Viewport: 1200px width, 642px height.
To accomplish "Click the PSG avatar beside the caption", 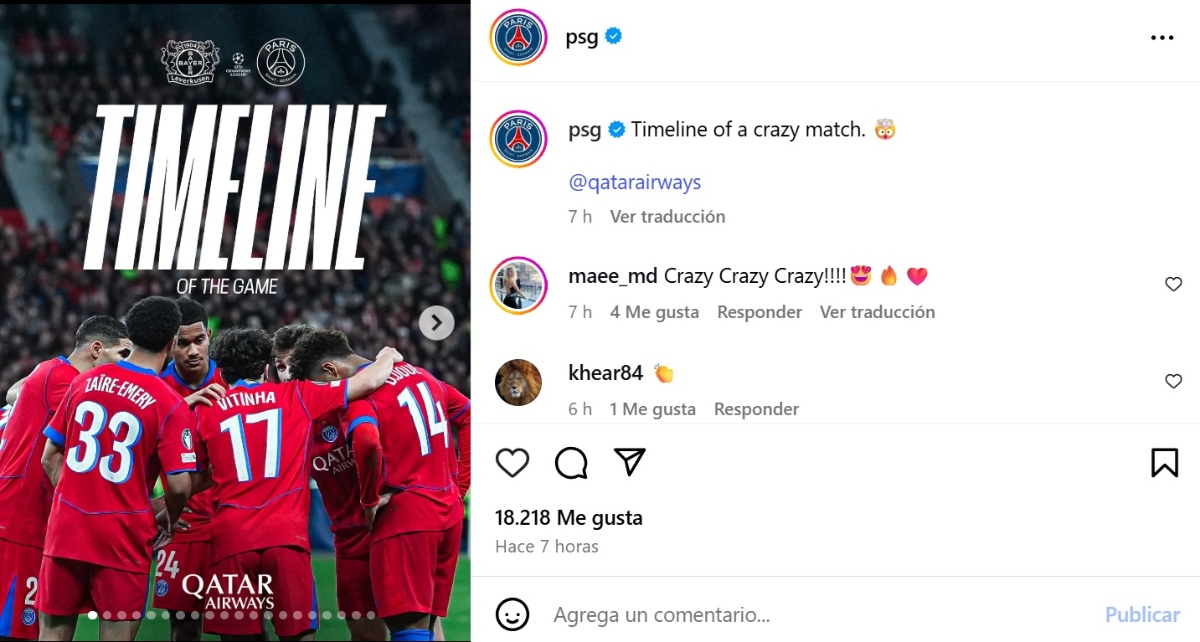I will [518, 139].
